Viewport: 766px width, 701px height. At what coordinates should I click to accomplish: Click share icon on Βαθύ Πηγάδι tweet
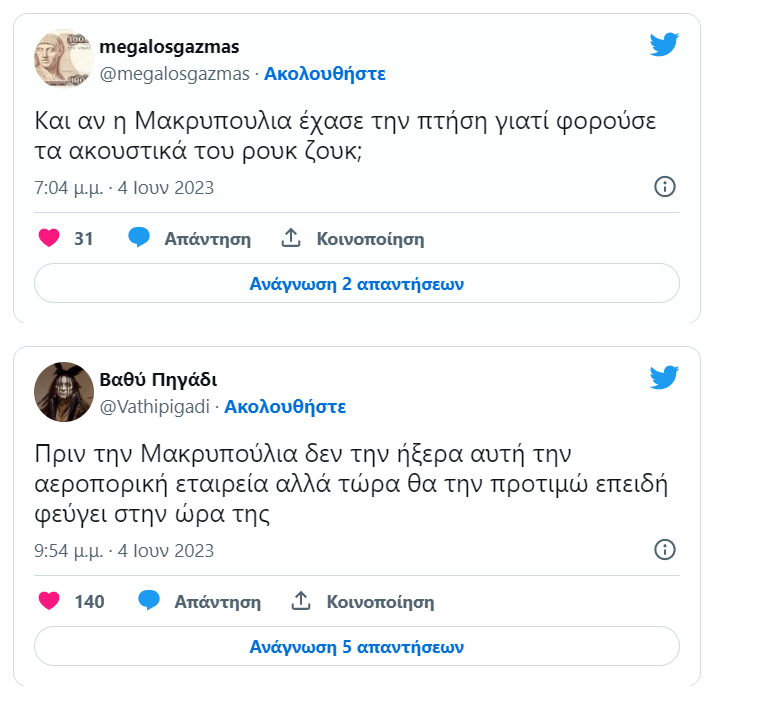click(x=301, y=600)
